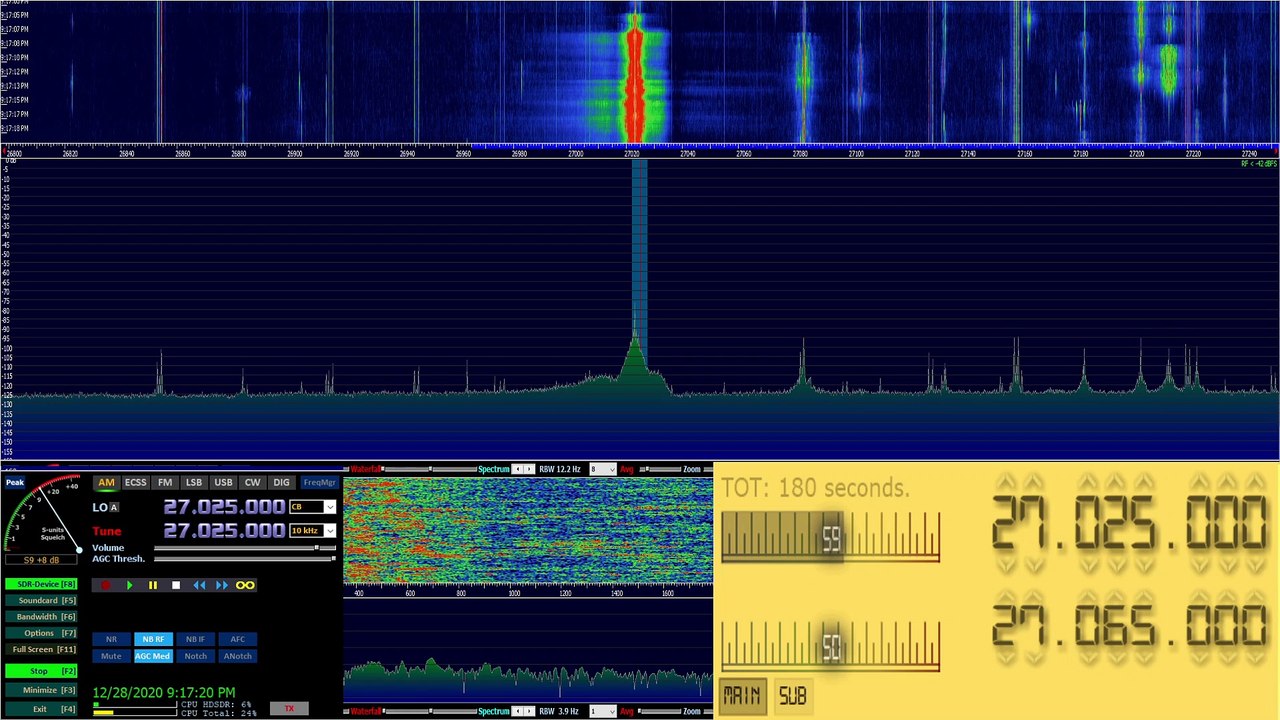1280x720 pixels.
Task: Click the Tune frequency 27.025.000 readout
Action: tap(224, 531)
